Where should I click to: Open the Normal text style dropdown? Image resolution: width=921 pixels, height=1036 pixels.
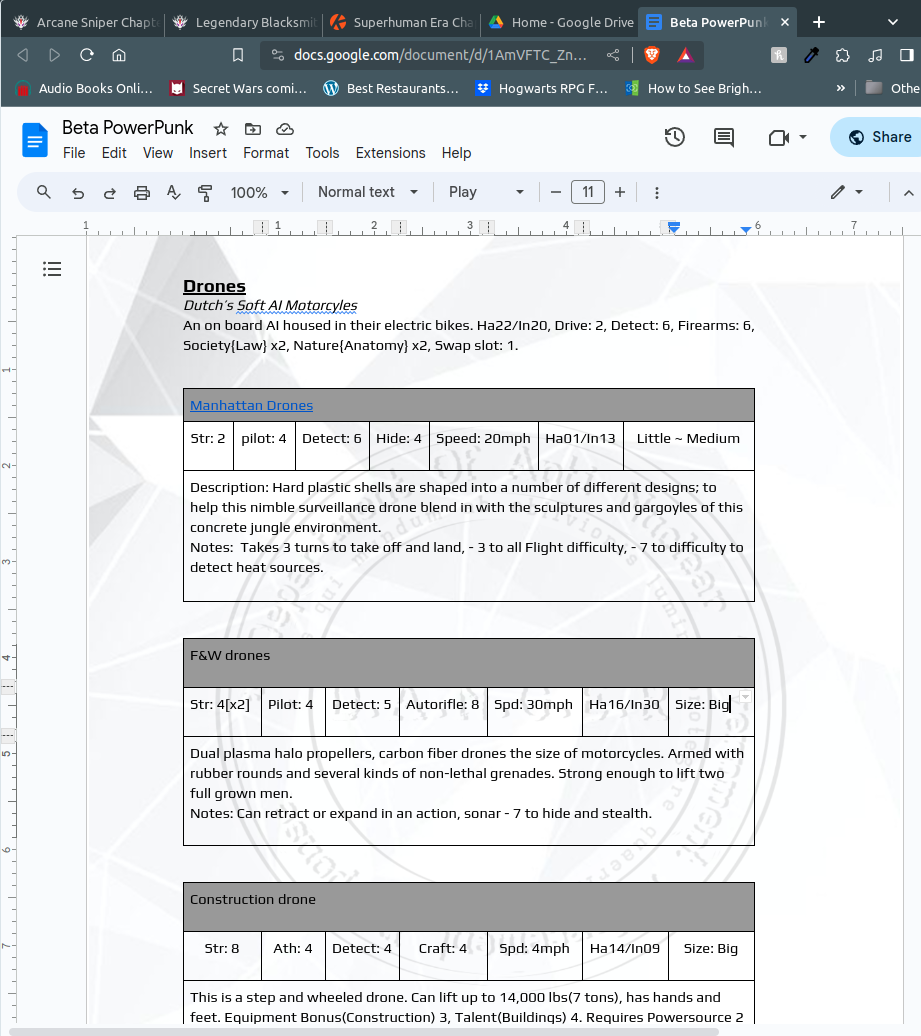coord(368,192)
